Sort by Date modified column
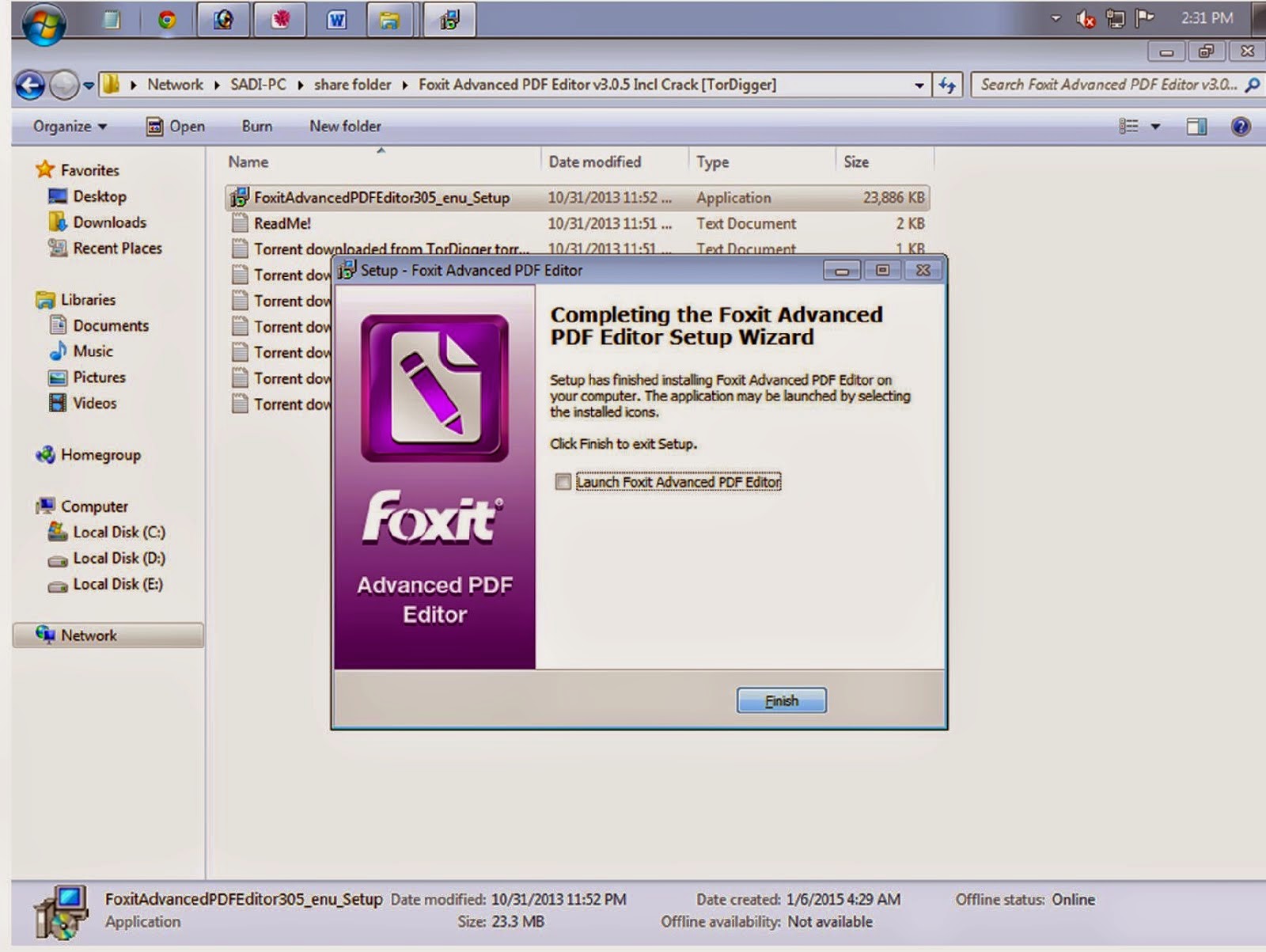 (x=614, y=161)
